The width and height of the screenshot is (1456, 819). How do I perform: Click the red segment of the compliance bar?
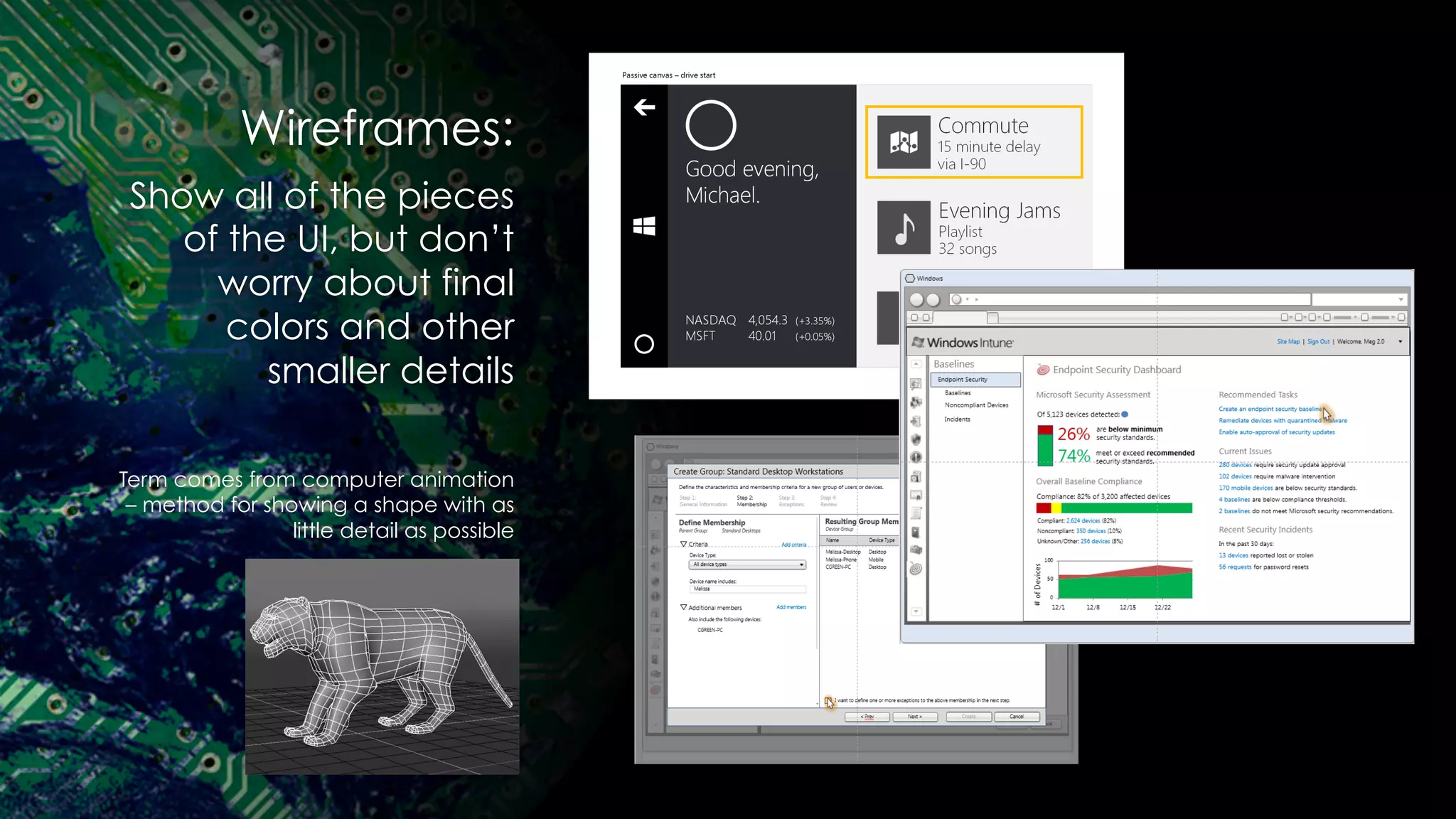pyautogui.click(x=1044, y=508)
